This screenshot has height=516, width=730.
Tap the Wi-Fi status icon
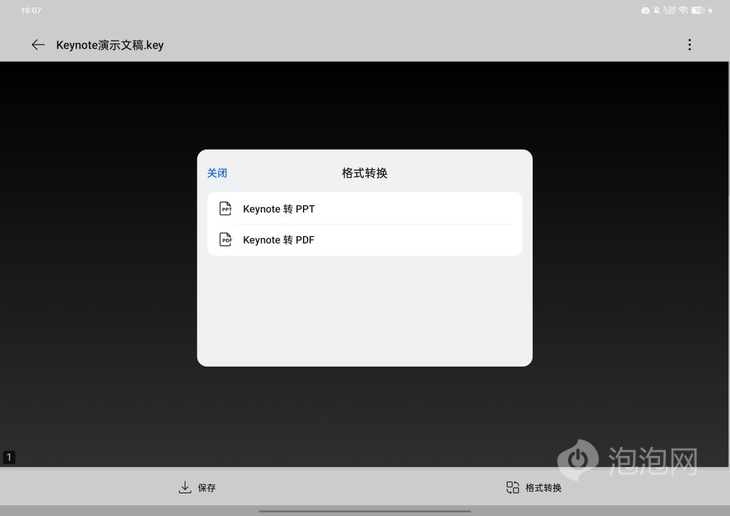pyautogui.click(x=683, y=10)
